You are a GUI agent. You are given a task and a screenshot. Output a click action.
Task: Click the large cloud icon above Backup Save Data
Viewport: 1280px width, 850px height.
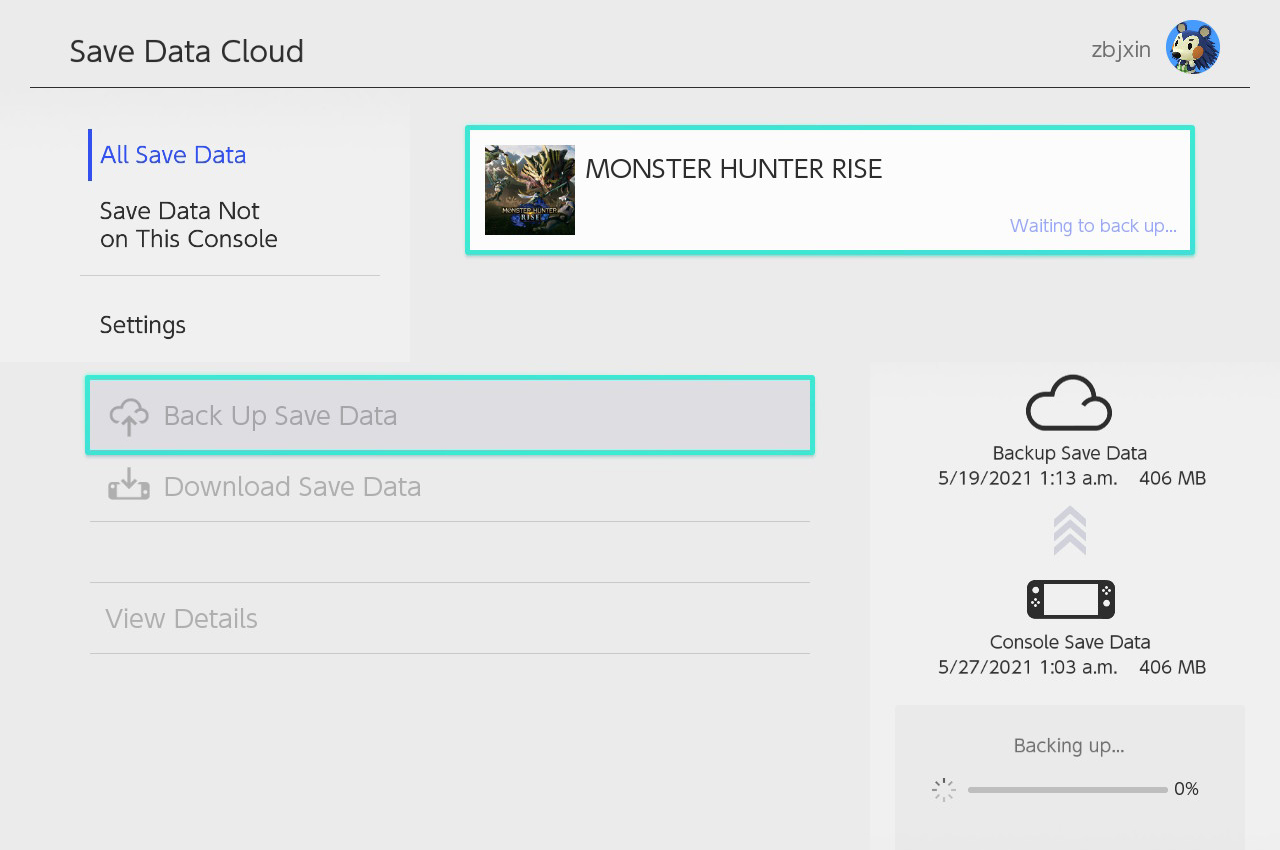1069,403
